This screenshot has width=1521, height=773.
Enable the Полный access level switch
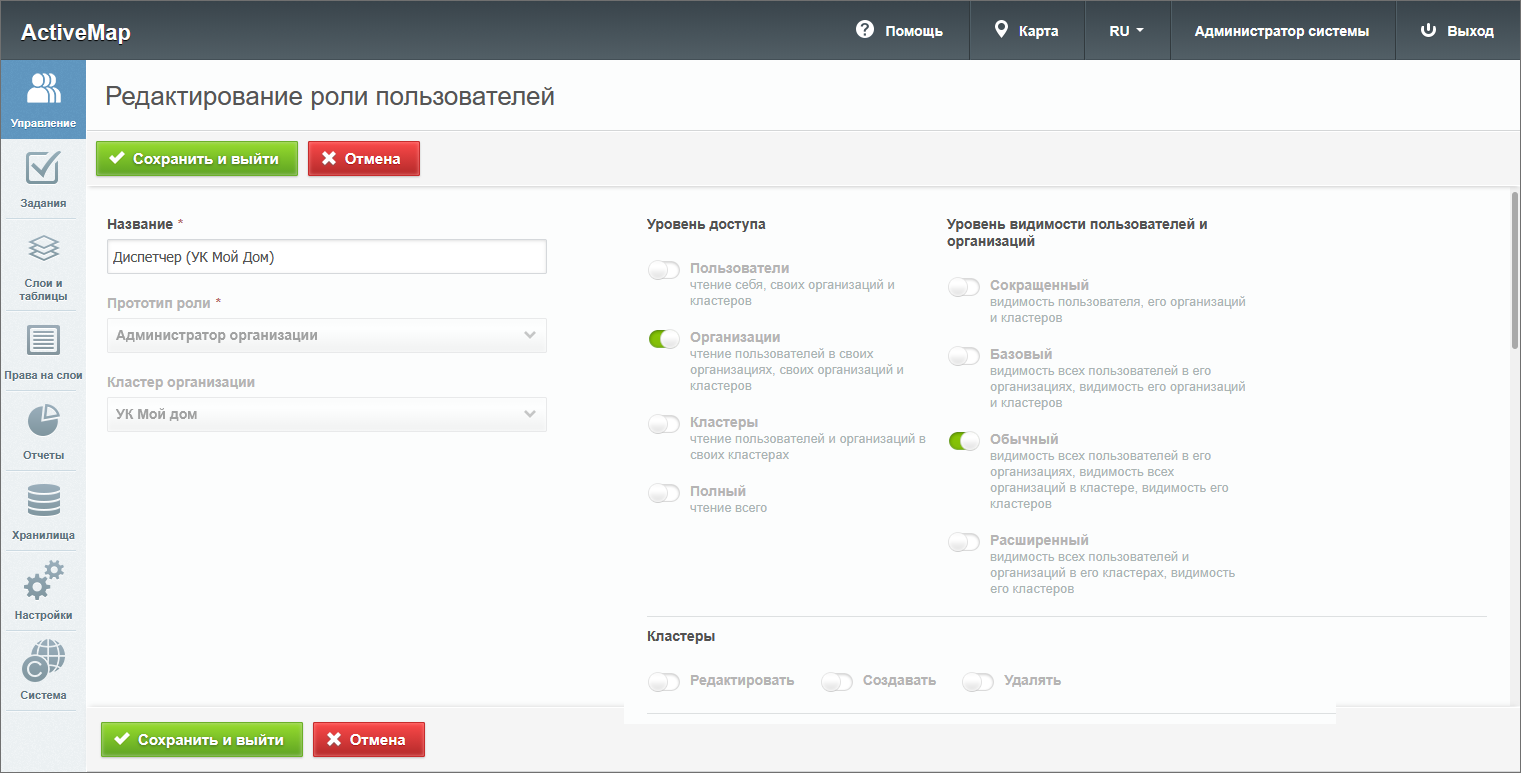[x=664, y=493]
